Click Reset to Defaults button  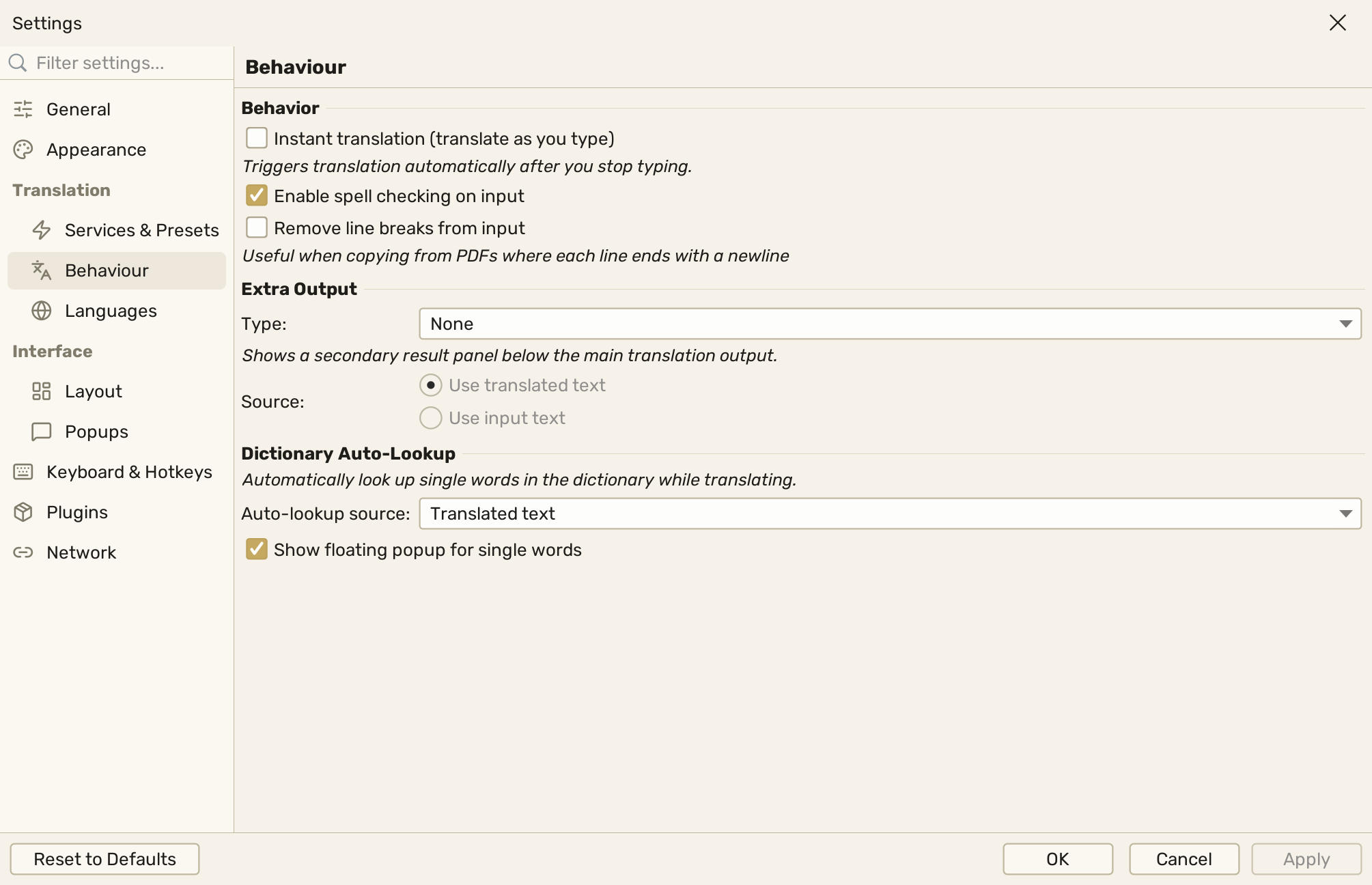(105, 859)
